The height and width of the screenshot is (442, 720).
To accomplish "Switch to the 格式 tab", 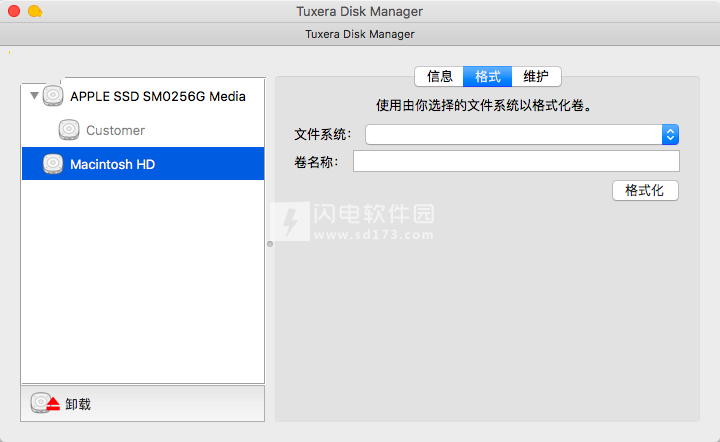I will [x=488, y=76].
